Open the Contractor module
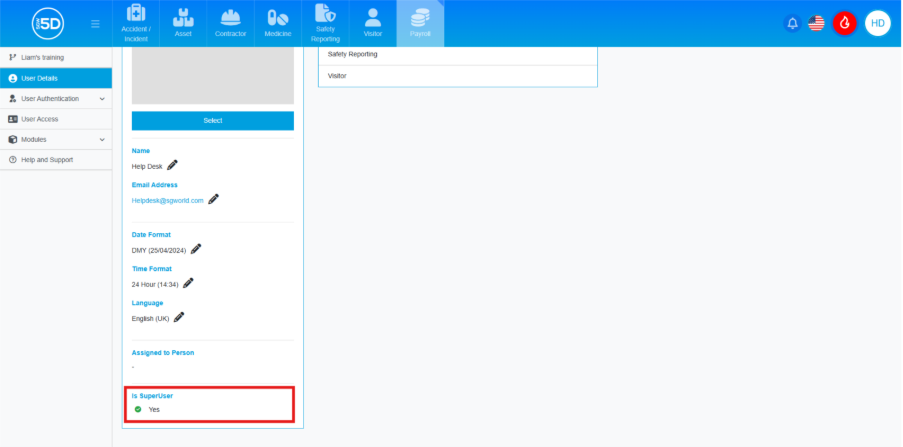903x447 pixels. coord(230,23)
